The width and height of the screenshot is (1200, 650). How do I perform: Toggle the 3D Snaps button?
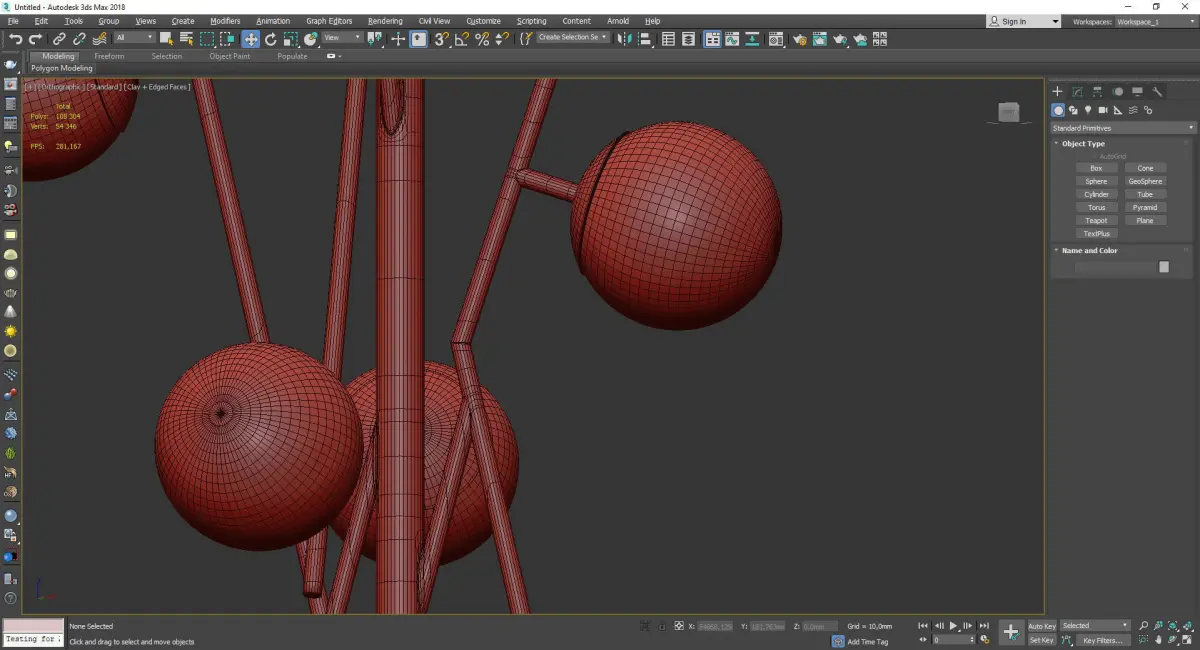pyautogui.click(x=441, y=39)
